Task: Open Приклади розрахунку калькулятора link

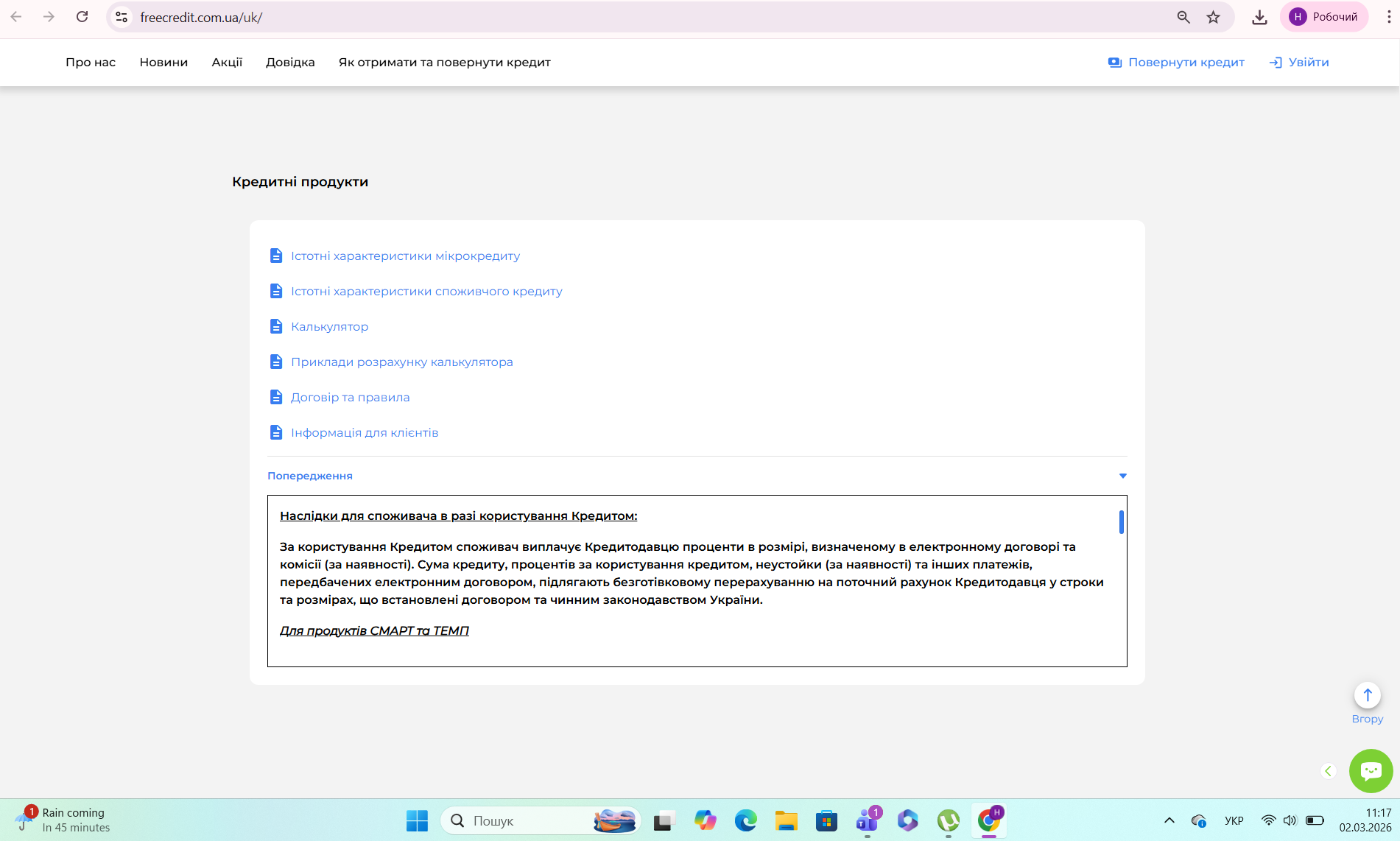Action: click(x=402, y=362)
